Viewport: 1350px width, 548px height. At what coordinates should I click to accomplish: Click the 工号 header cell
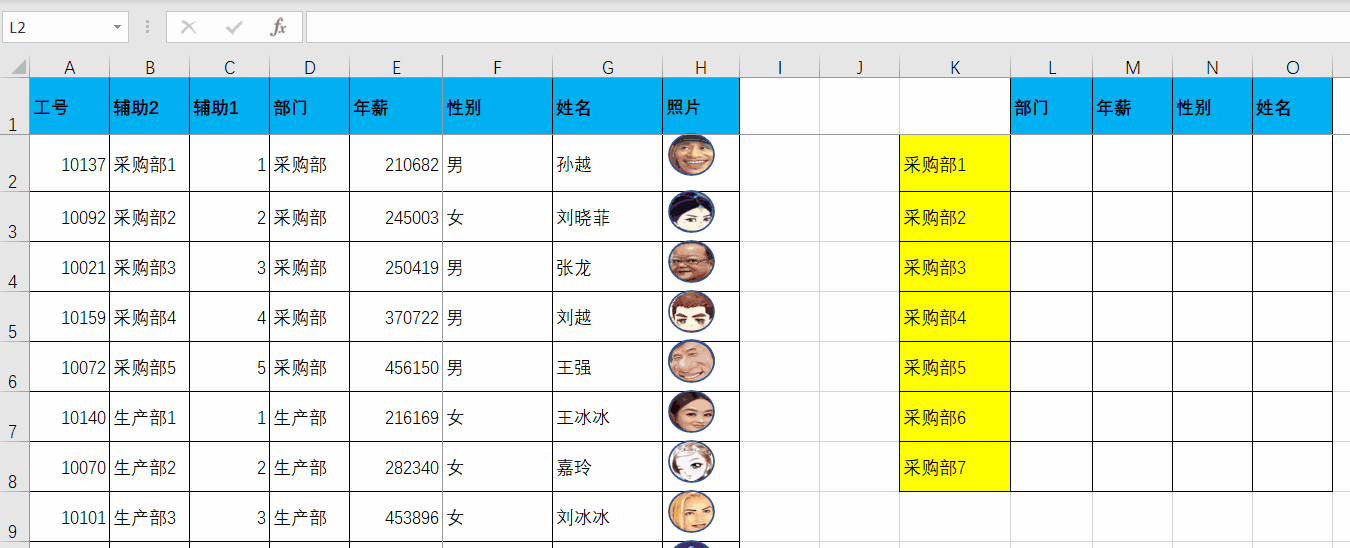[69, 107]
